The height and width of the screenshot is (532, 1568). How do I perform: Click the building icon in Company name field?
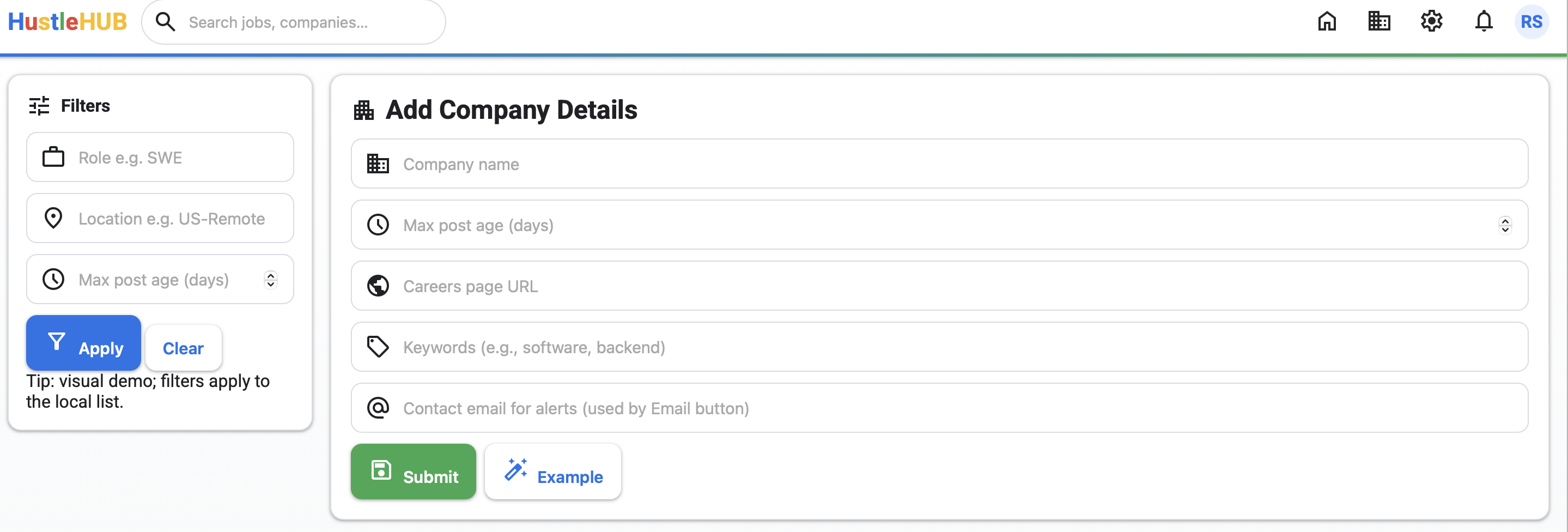point(378,164)
